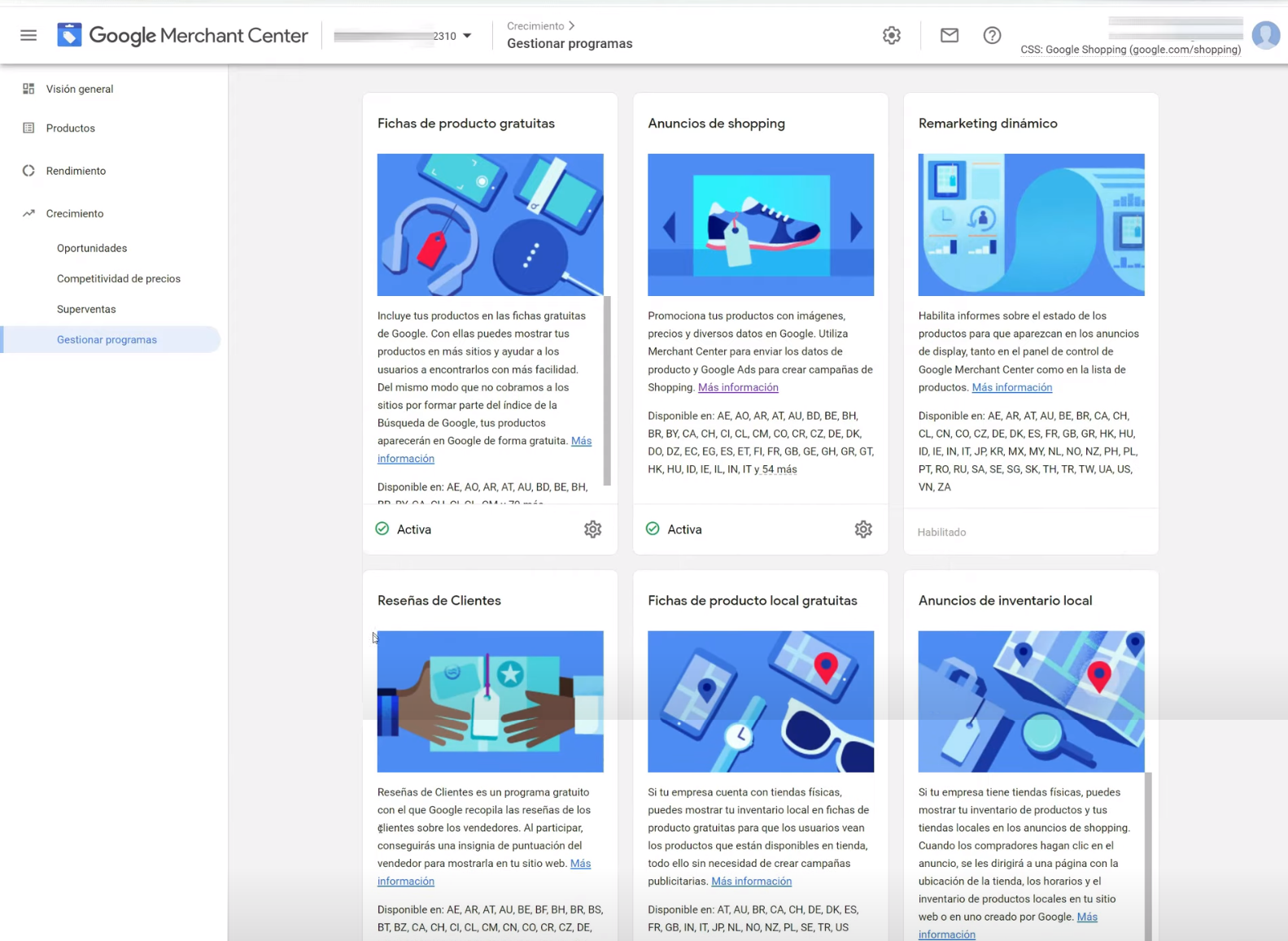Click the Habilitado status text
This screenshot has height=941, width=1288.
coord(941,532)
